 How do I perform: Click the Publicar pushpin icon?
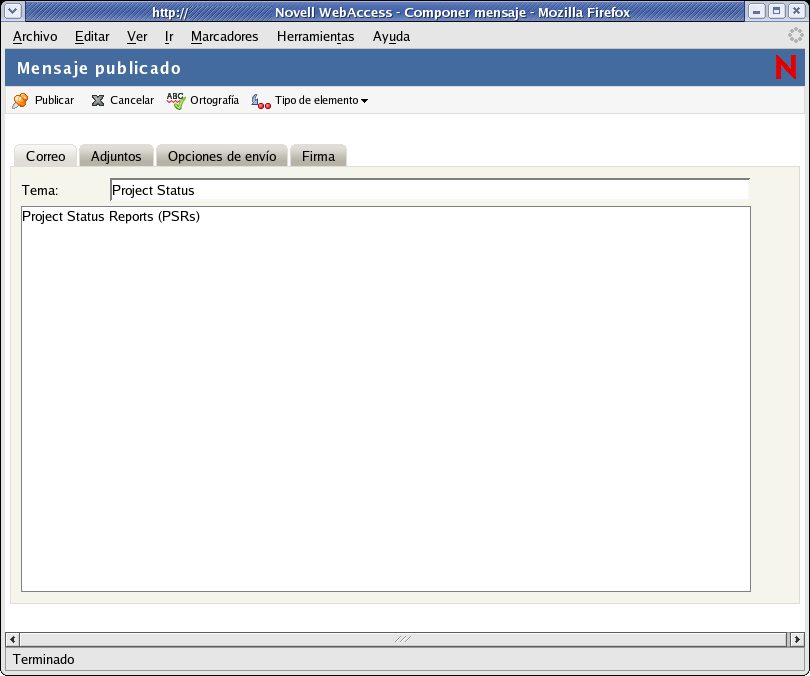point(20,100)
